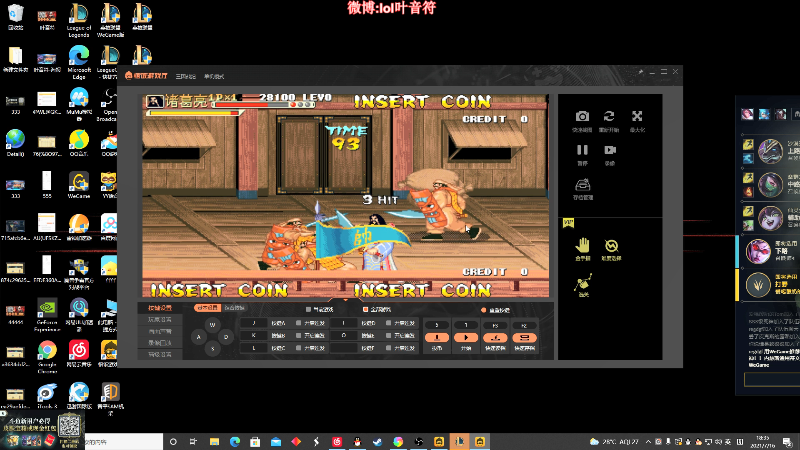The width and height of the screenshot is (800, 450).
Task: Click the W direction key button
Action: [213, 324]
